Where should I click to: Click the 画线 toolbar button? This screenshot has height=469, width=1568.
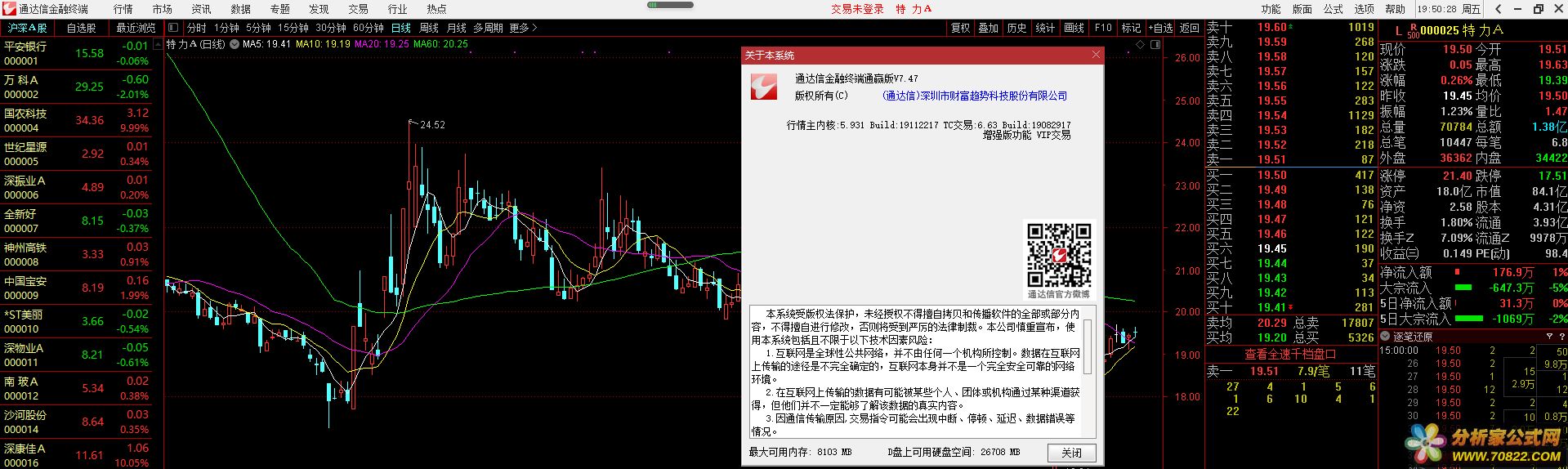tap(1074, 28)
